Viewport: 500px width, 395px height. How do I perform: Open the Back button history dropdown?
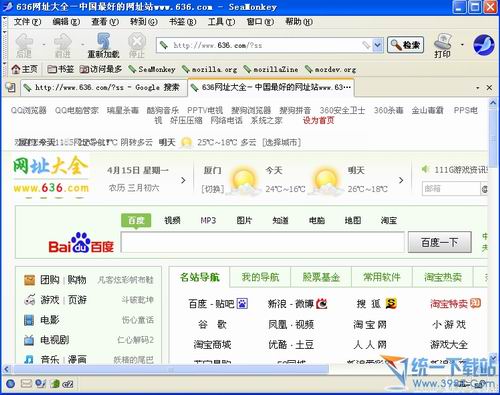43,45
